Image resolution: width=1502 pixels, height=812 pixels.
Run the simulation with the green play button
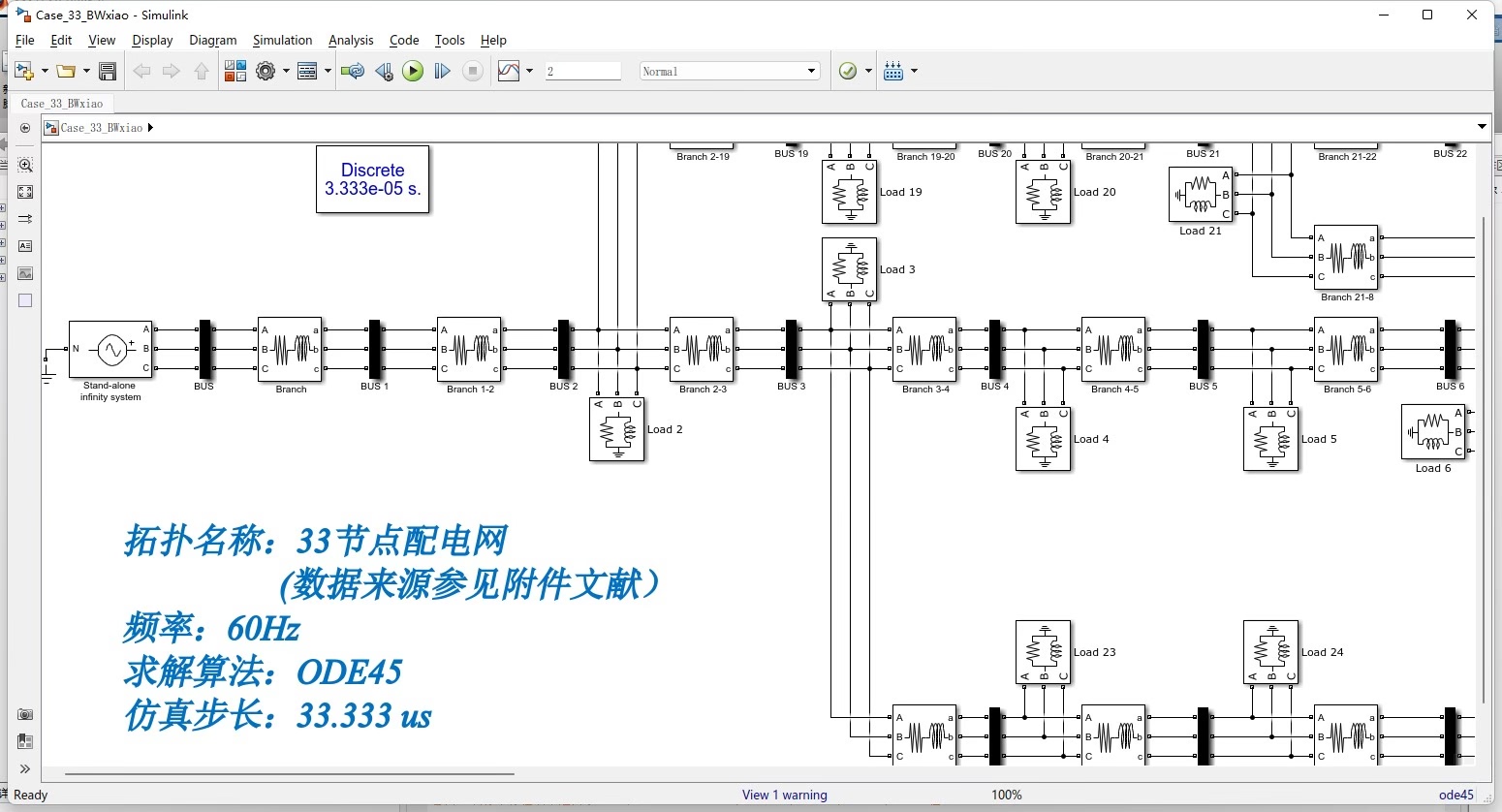tap(412, 70)
